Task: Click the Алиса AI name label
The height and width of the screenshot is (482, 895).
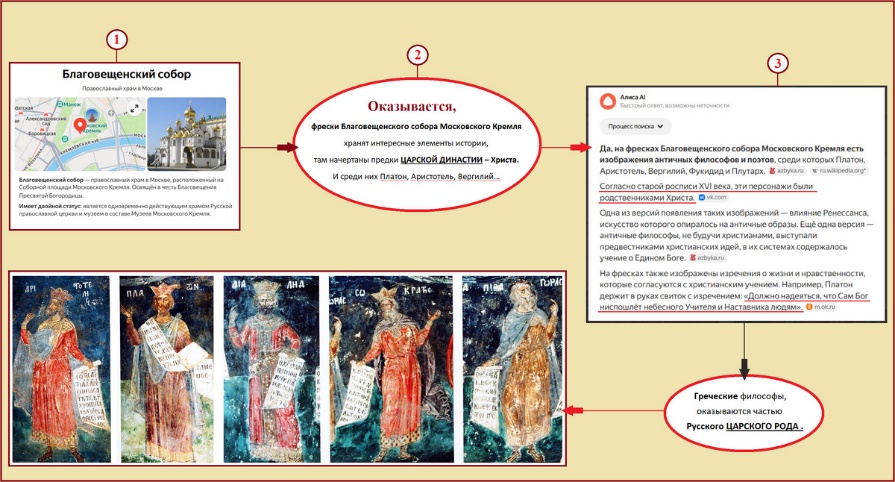Action: [x=632, y=97]
